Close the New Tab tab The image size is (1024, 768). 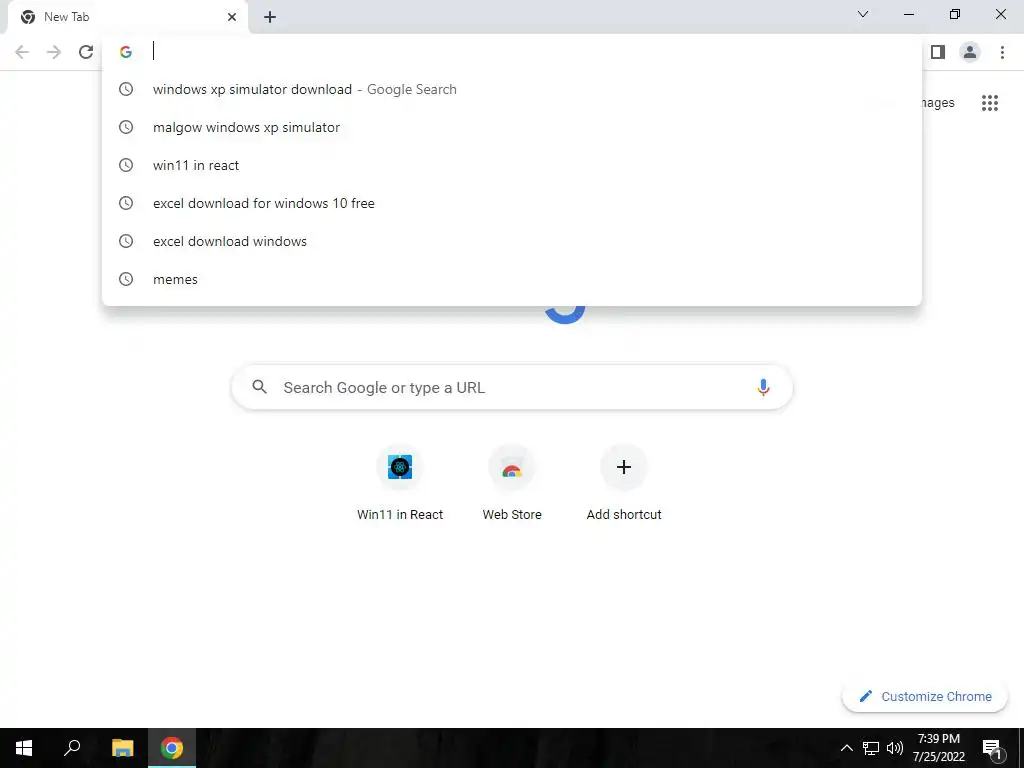point(232,17)
